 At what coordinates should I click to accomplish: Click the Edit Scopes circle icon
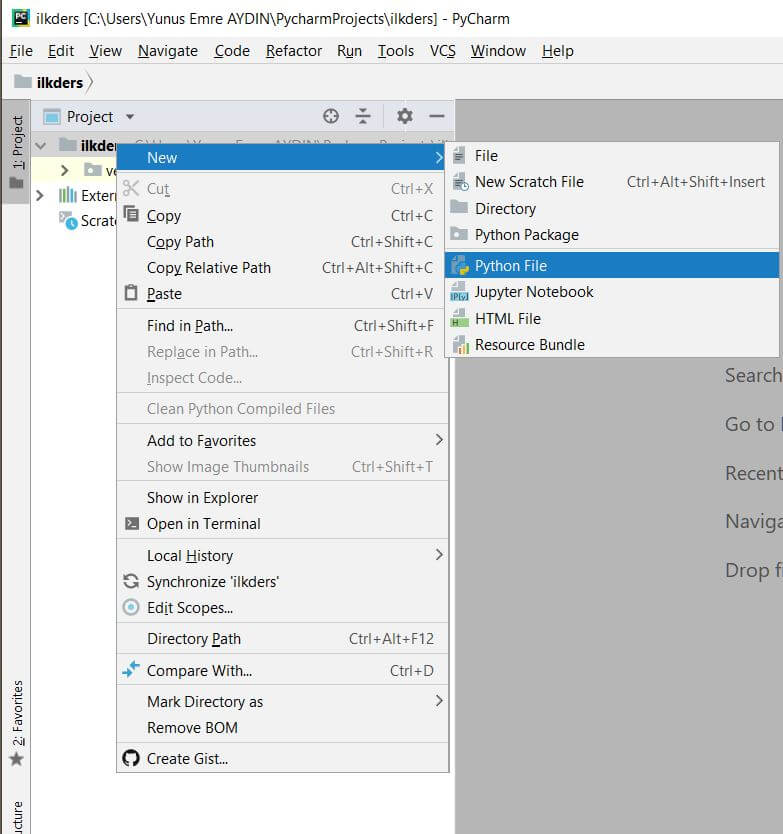click(x=131, y=607)
